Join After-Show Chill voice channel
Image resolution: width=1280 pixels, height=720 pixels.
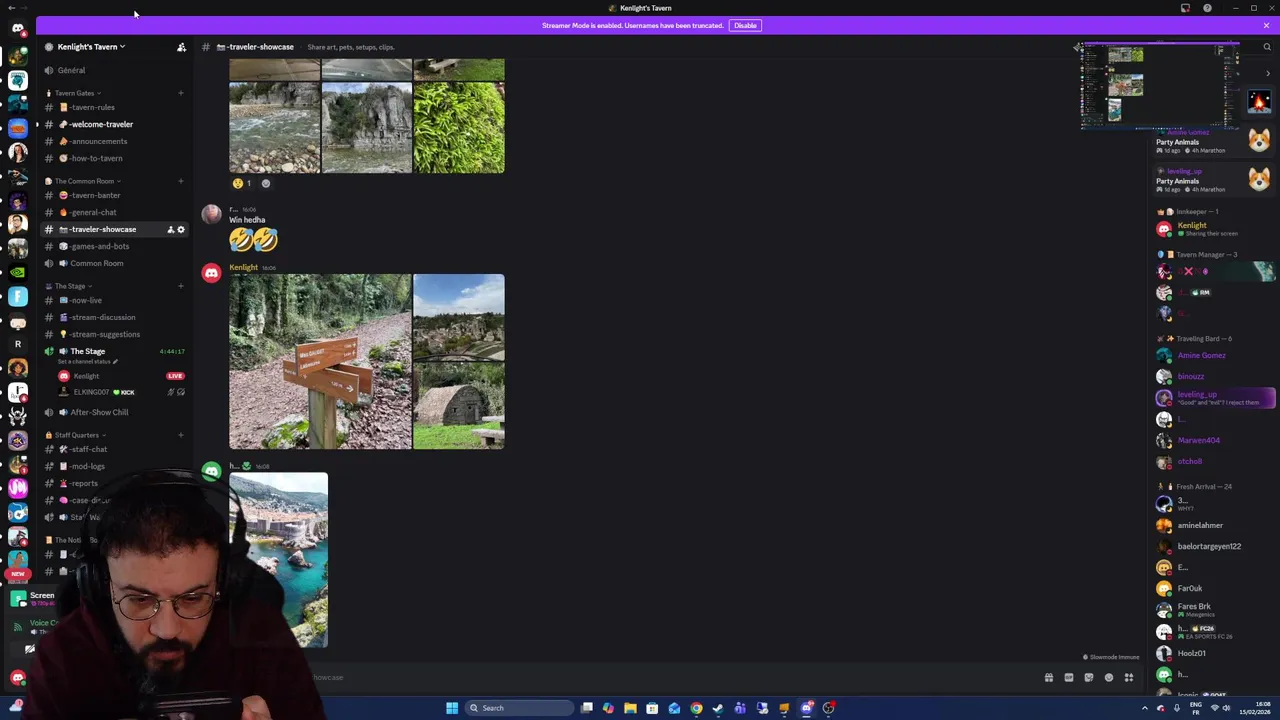click(113, 412)
